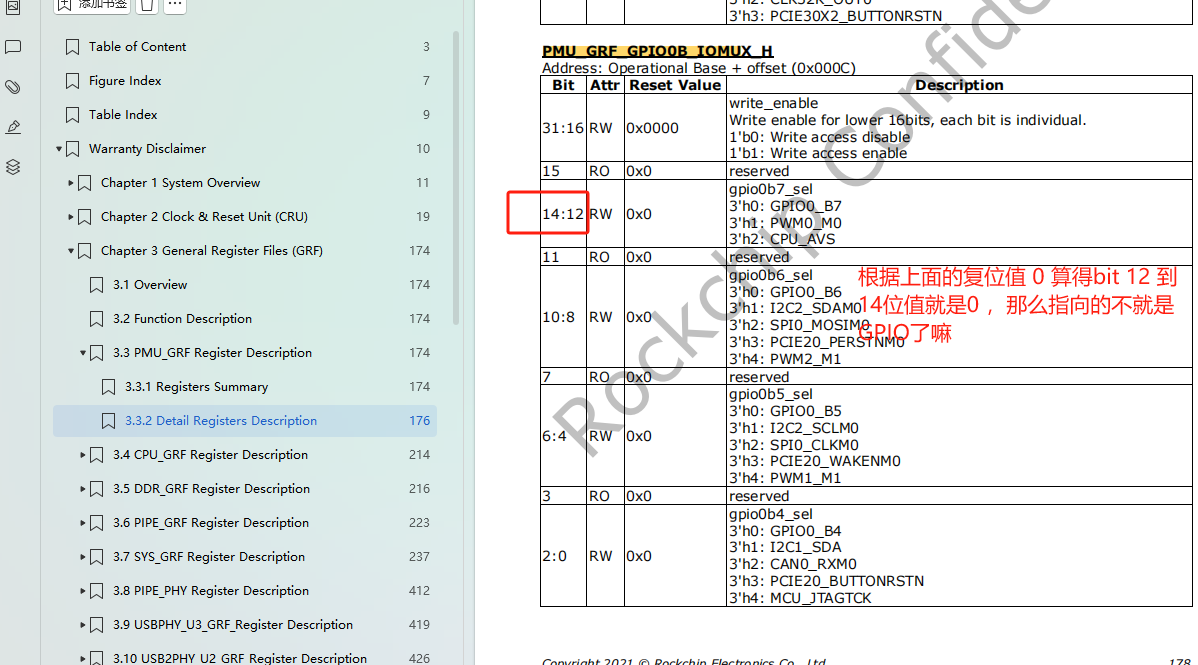Click PMU_GRF_GPIO0B_IOMUX_H register heading
The image size is (1198, 665).
coord(657,51)
